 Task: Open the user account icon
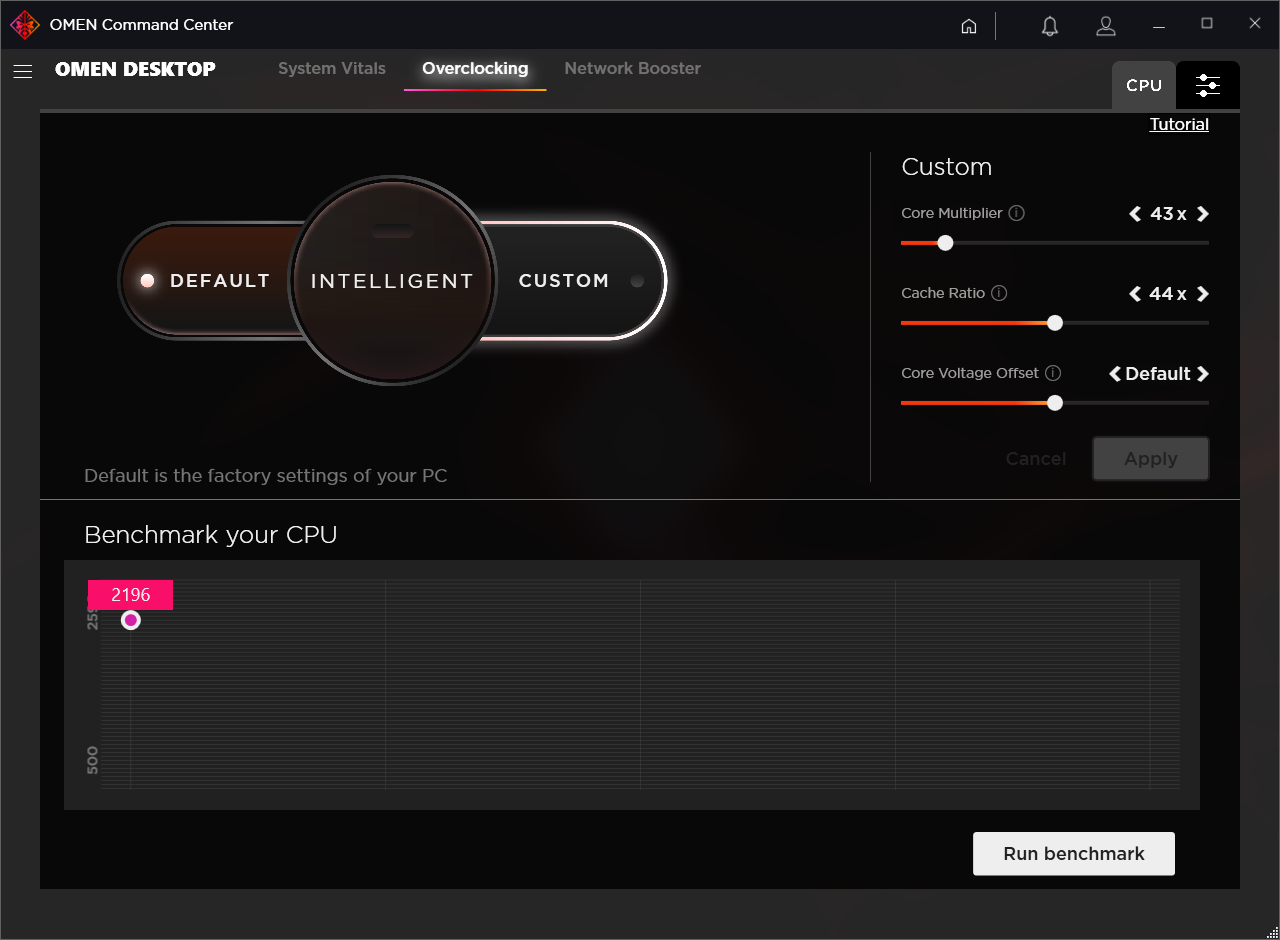pyautogui.click(x=1106, y=26)
